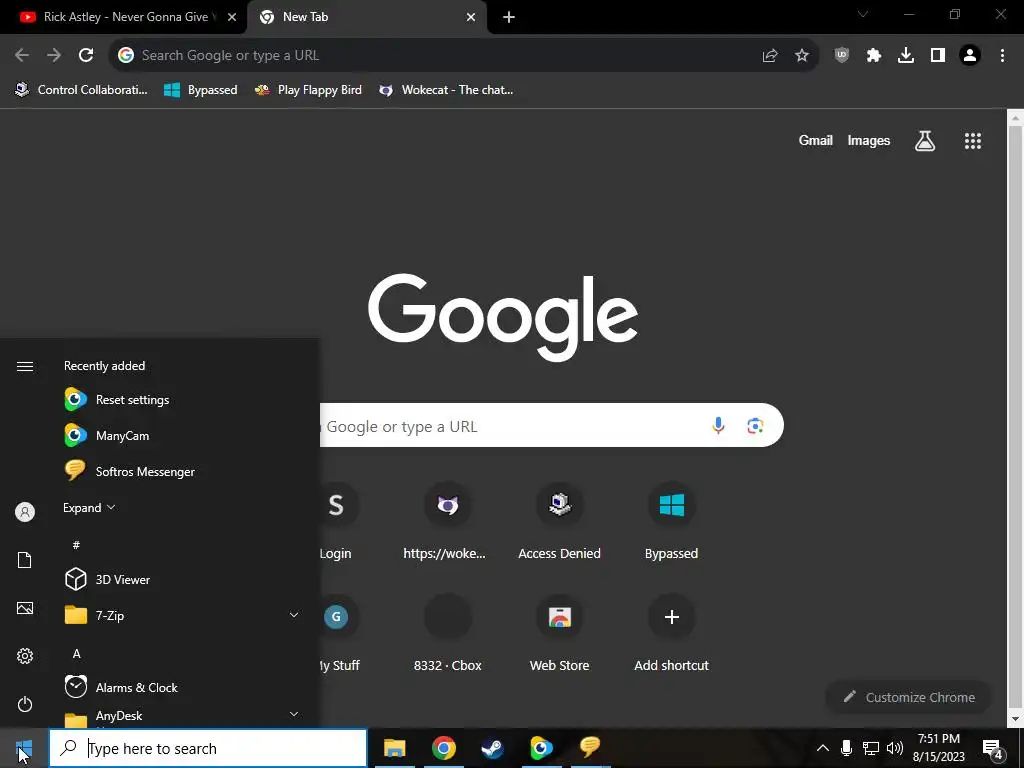Click the Windows Start button
Screen dimensions: 1024x768
click(x=24, y=748)
